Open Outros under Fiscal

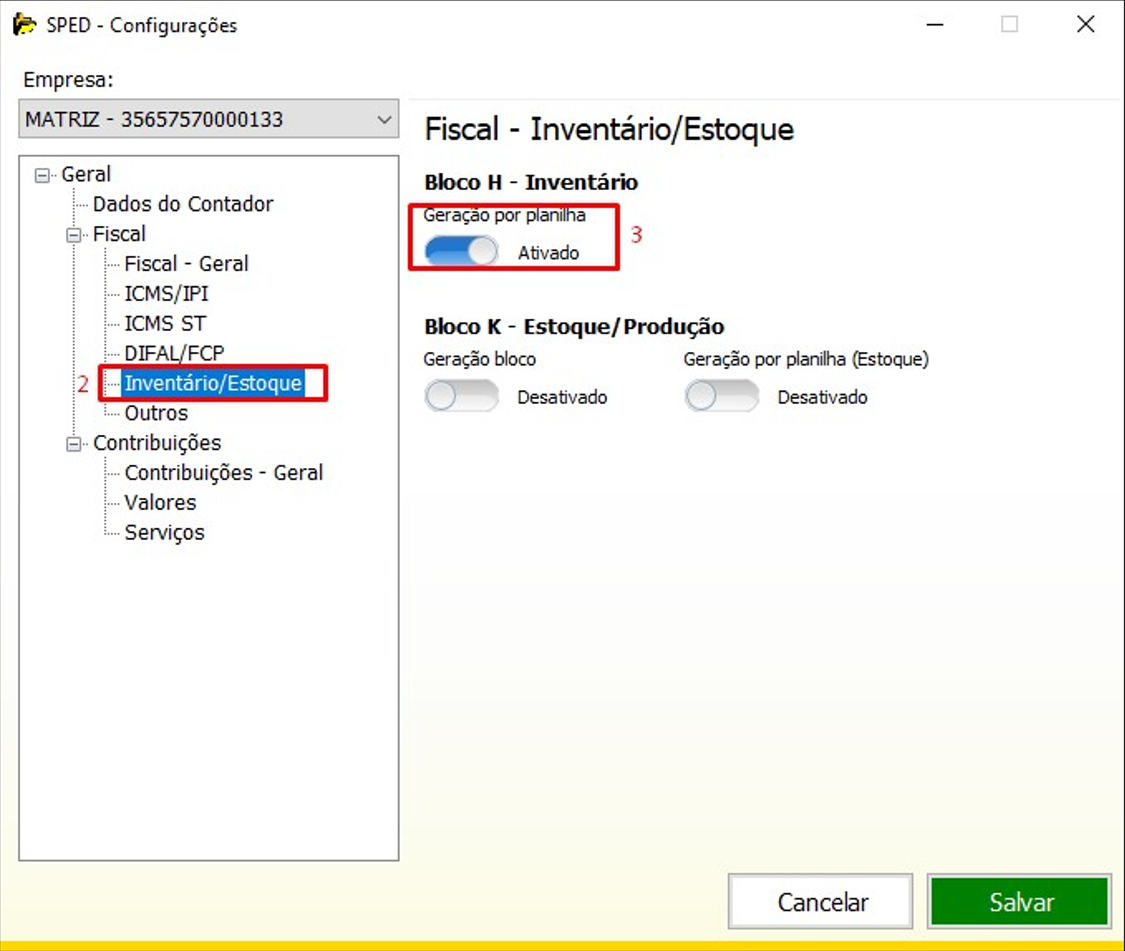click(156, 413)
